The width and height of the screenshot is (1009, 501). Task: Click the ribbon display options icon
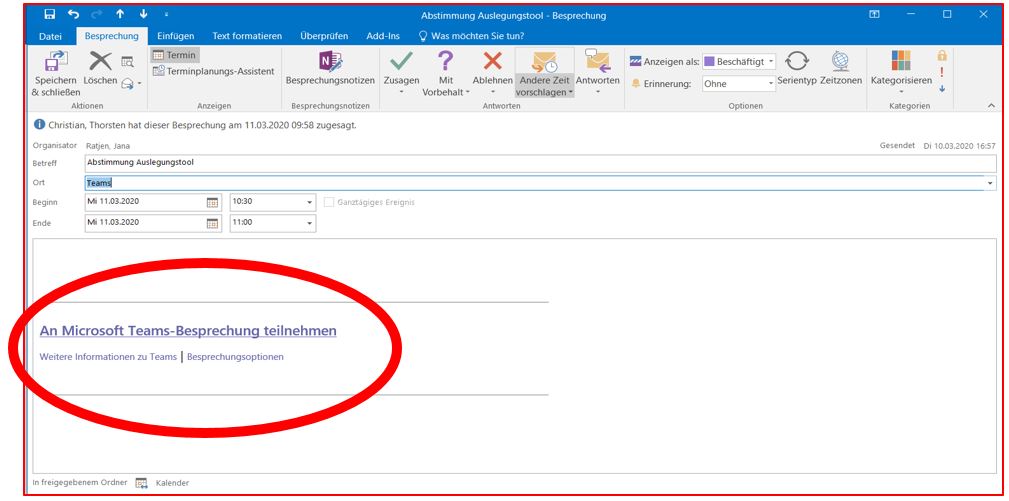874,14
